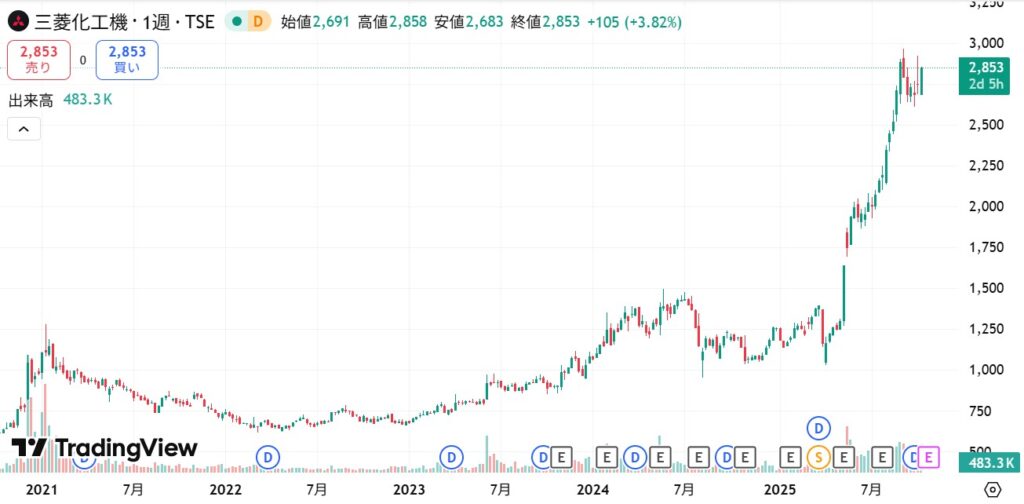Click the 483.3K volume label on axis
This screenshot has height=504, width=1024.
[x=987, y=463]
